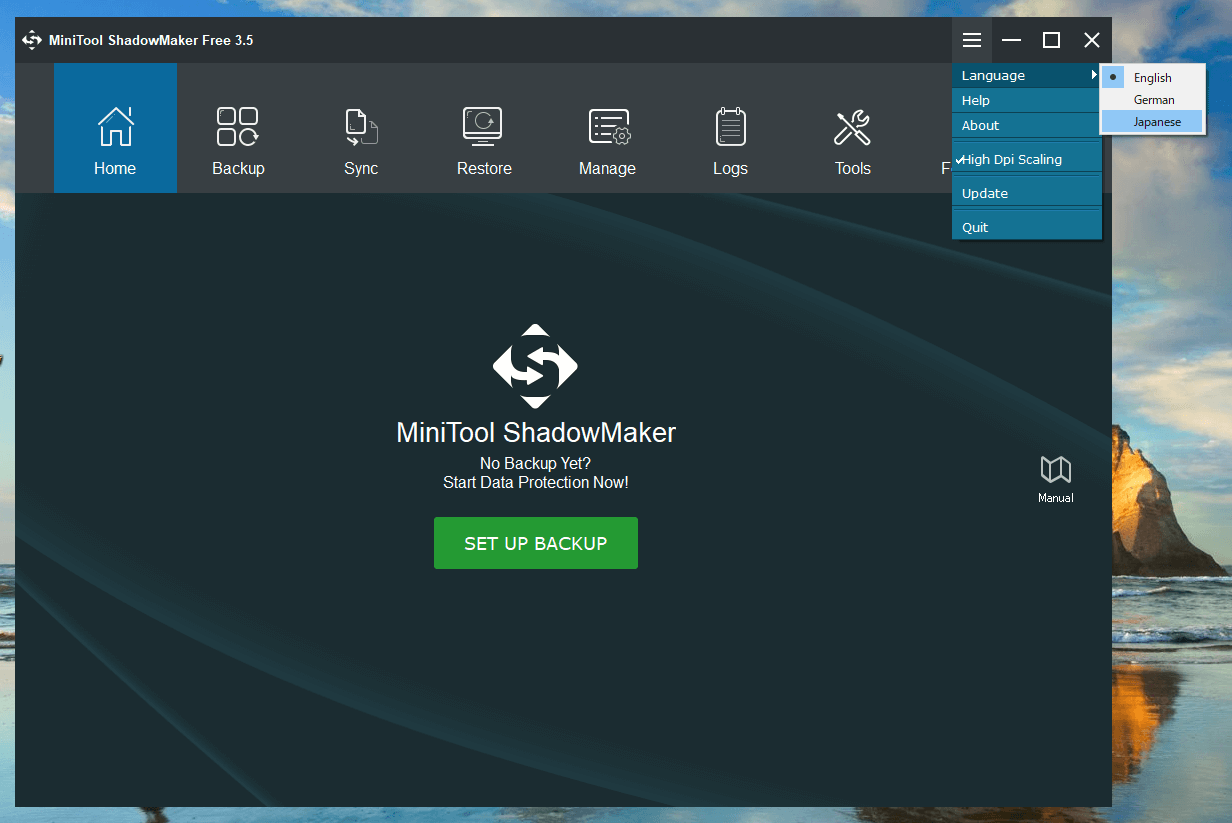The image size is (1232, 823).
Task: Open Help from the menu
Action: point(976,101)
